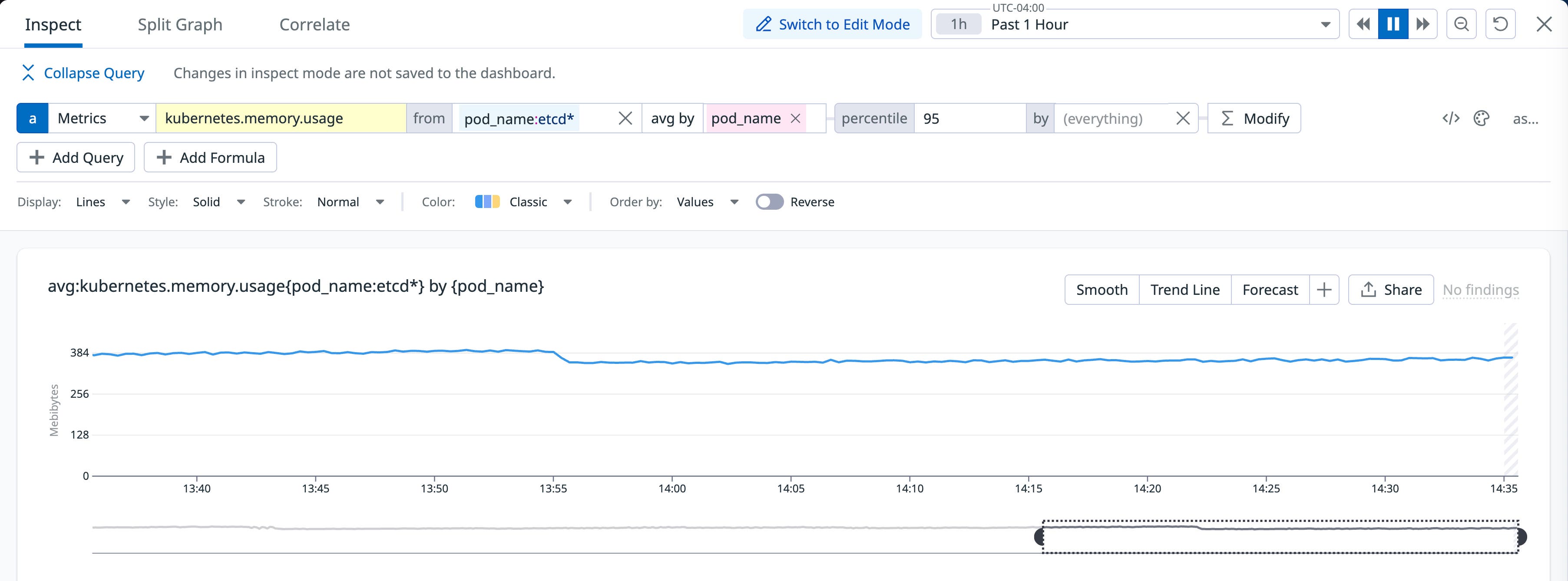Open the query code editor icon

[1452, 119]
